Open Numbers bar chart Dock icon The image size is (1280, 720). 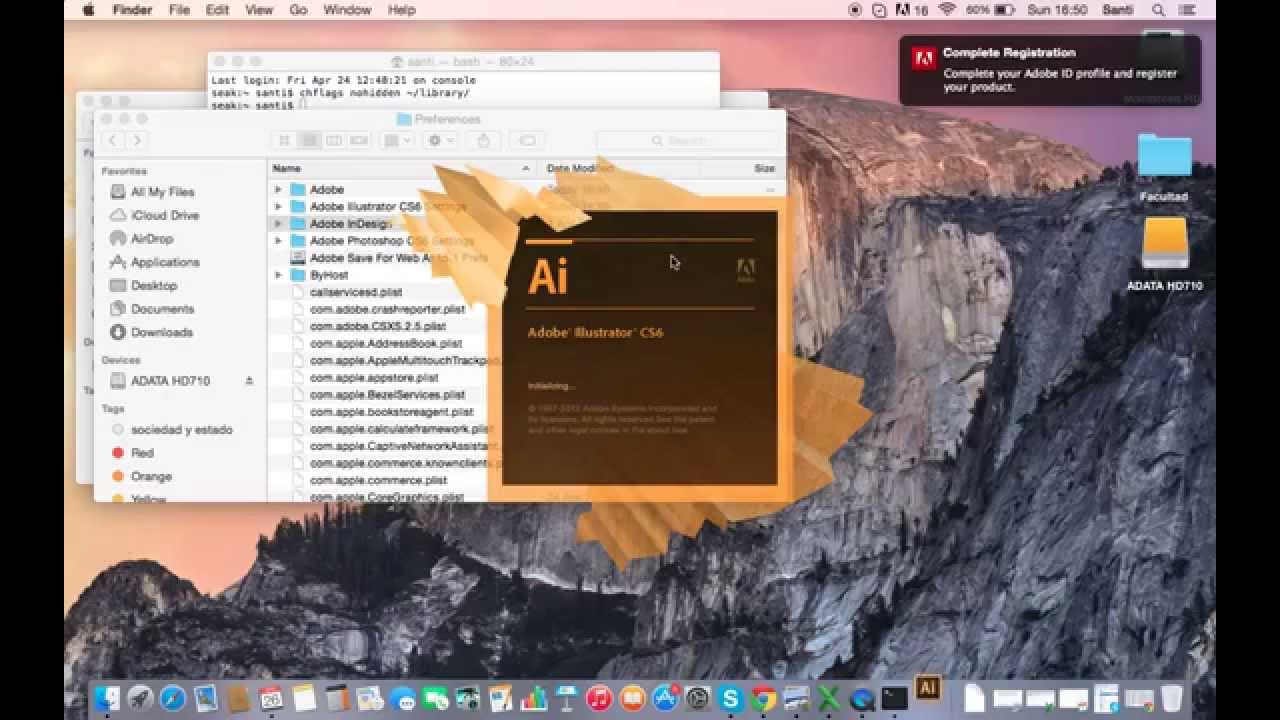click(x=535, y=698)
